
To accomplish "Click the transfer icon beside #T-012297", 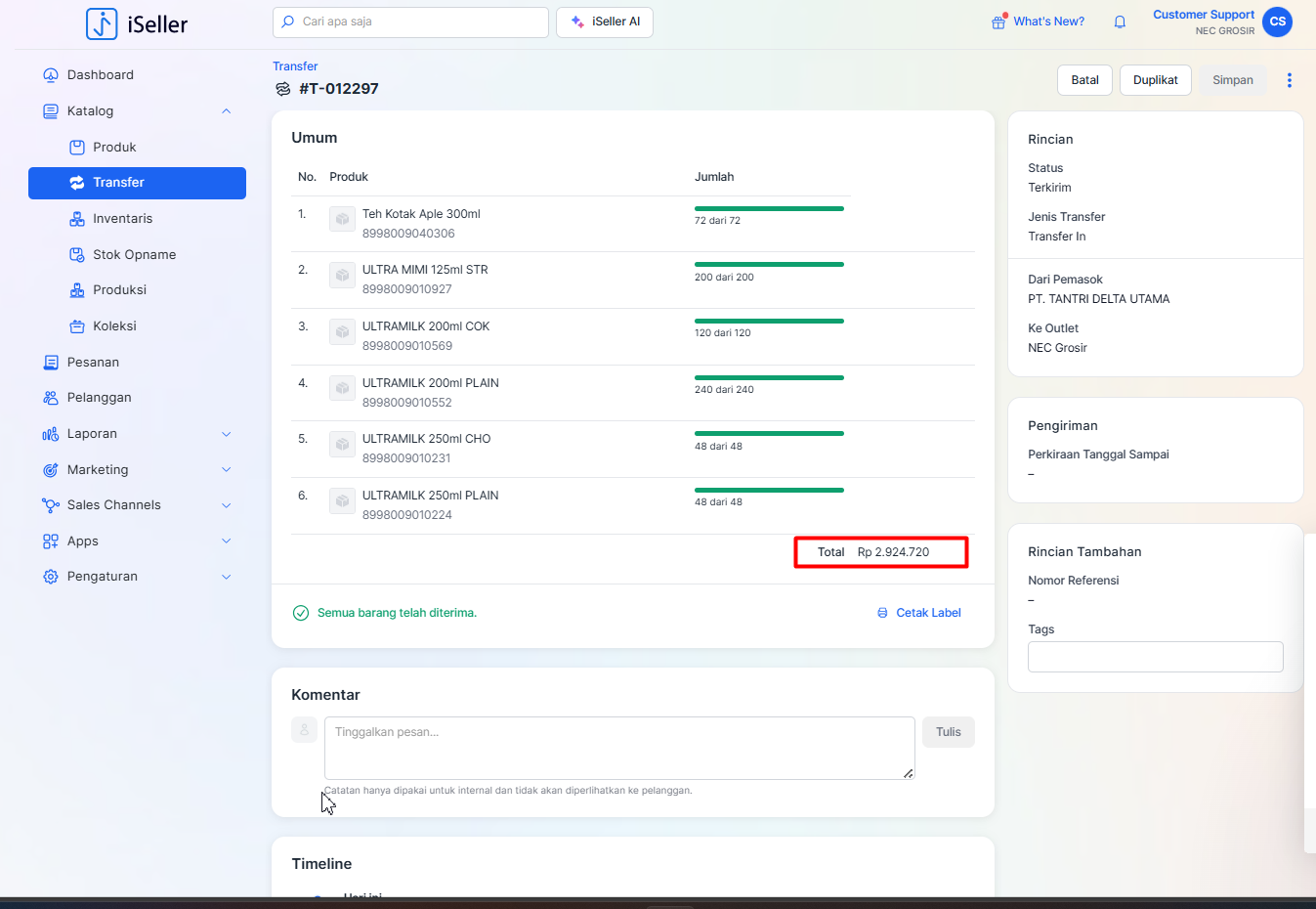I will pos(283,89).
